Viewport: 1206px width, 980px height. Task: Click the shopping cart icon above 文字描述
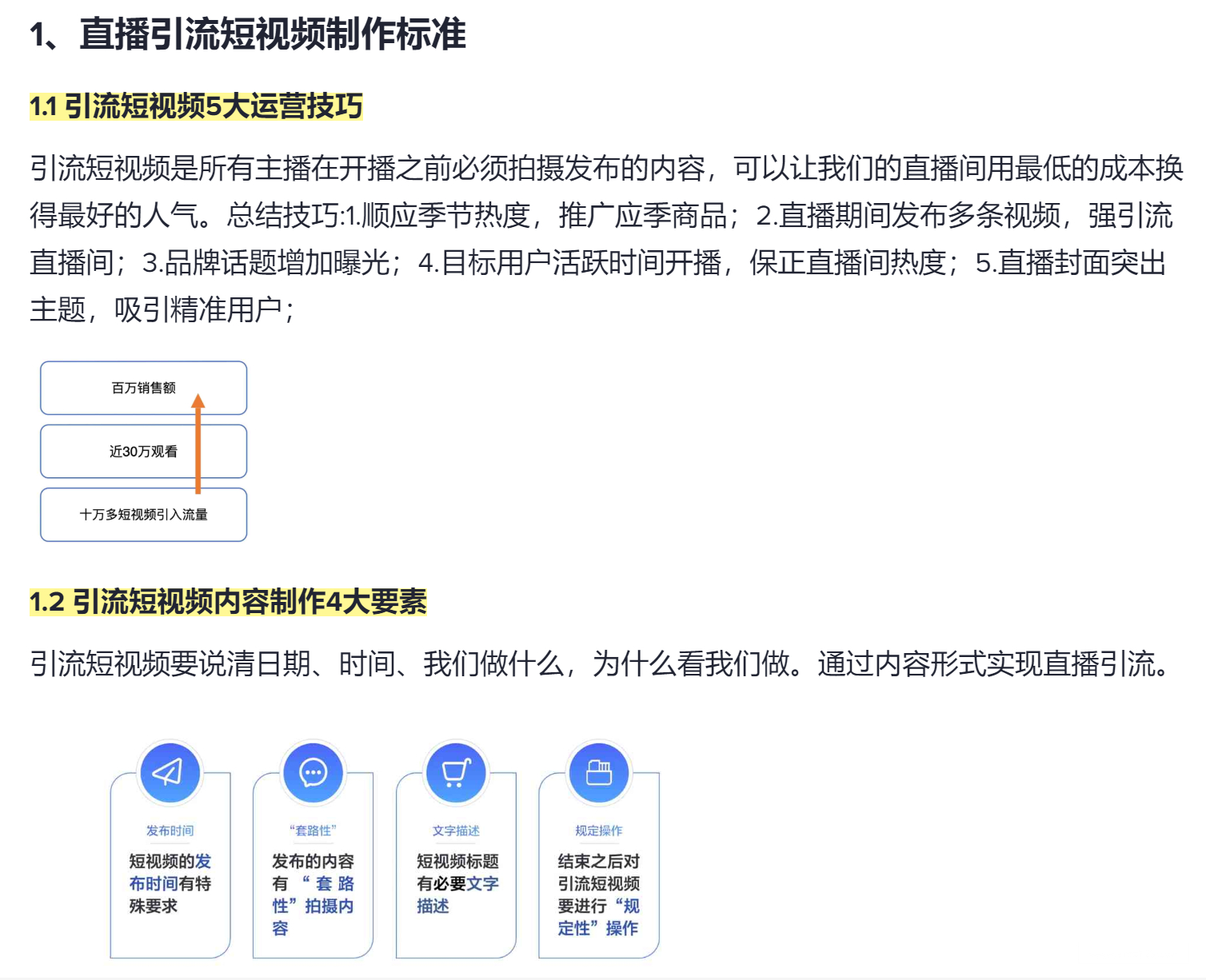456,772
